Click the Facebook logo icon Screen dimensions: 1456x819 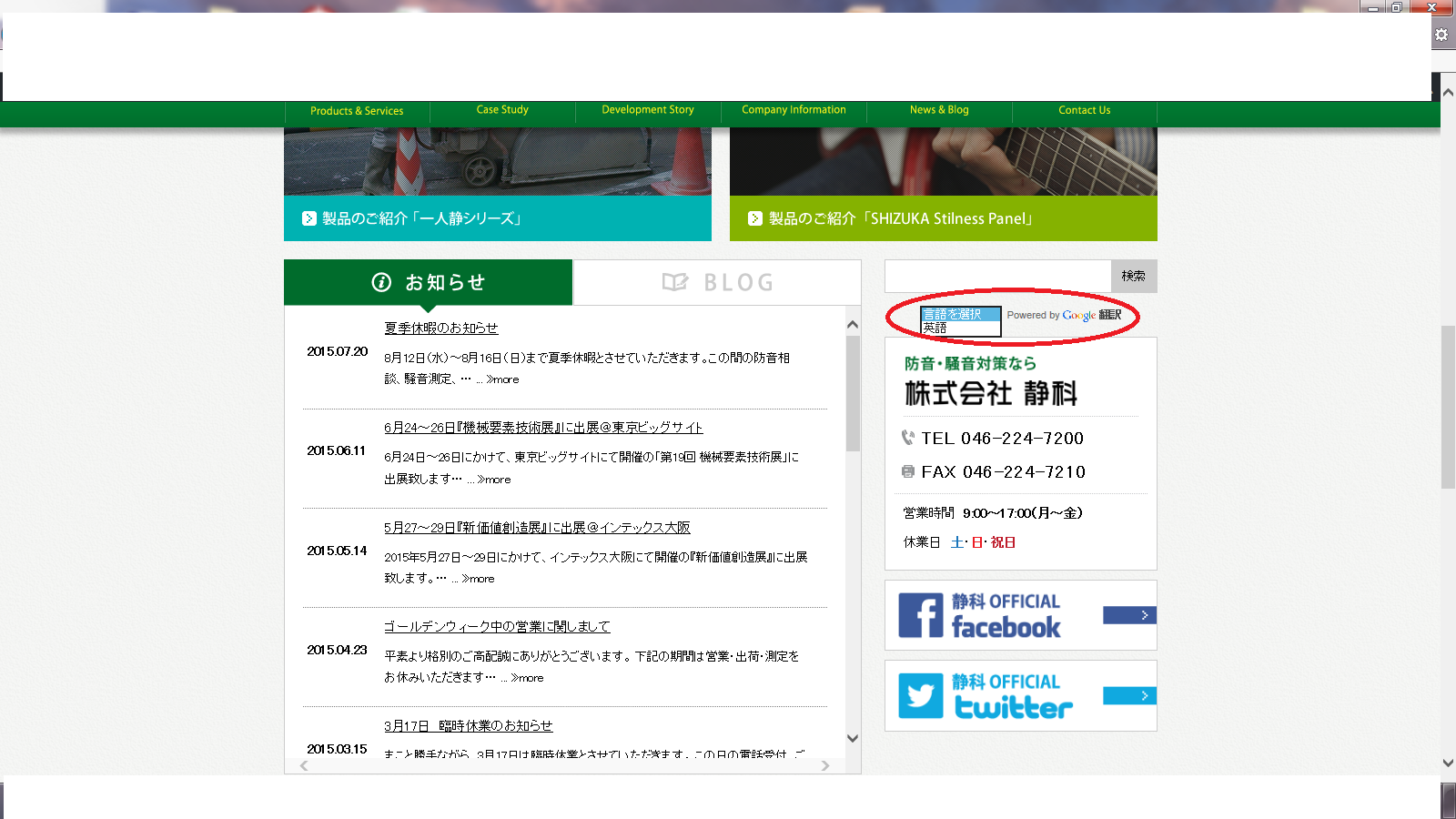pyautogui.click(x=921, y=615)
